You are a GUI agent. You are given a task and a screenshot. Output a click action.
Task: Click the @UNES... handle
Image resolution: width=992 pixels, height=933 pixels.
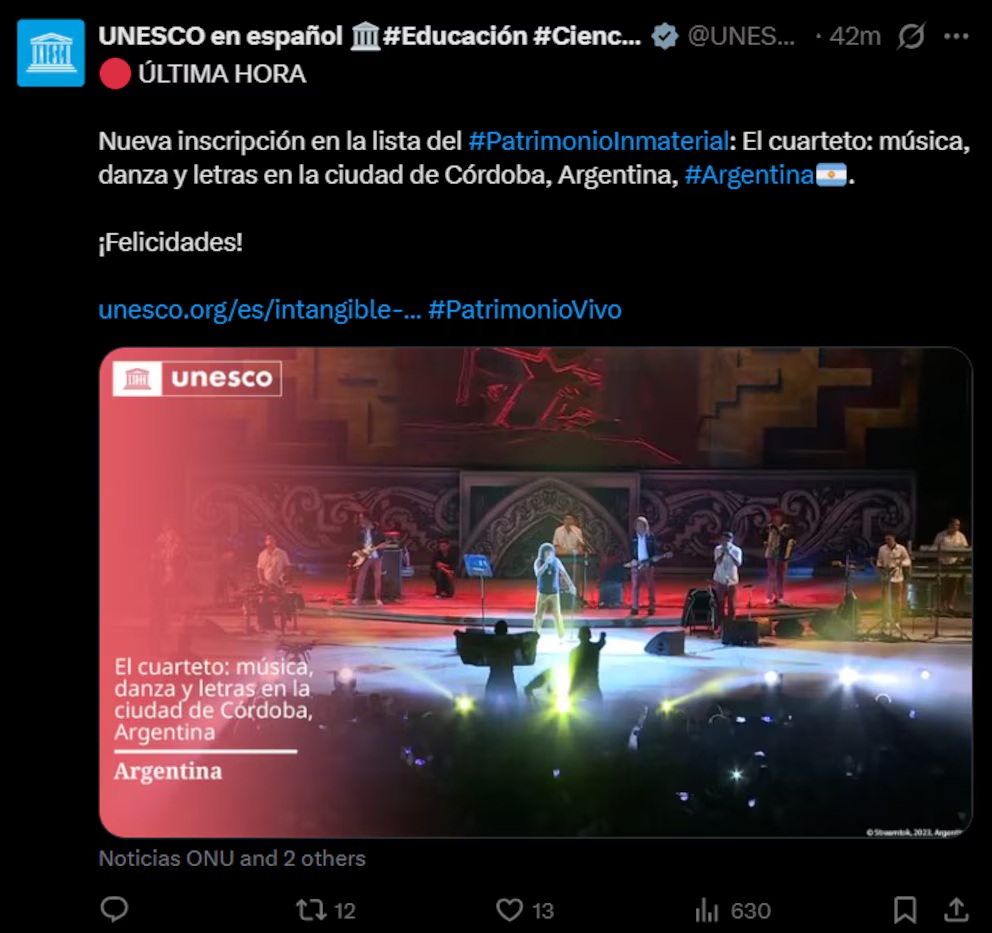(741, 36)
